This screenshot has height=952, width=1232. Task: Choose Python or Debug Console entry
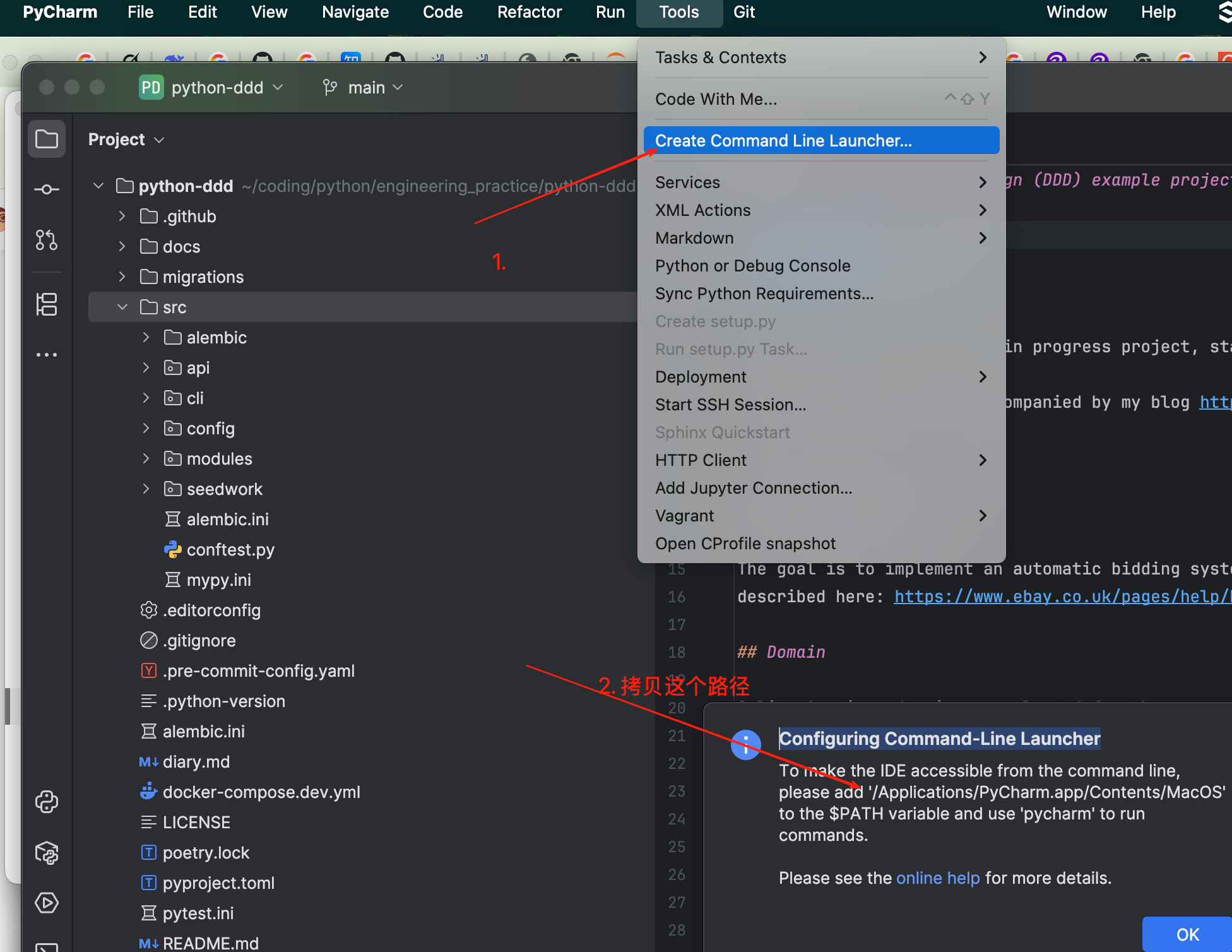point(752,266)
